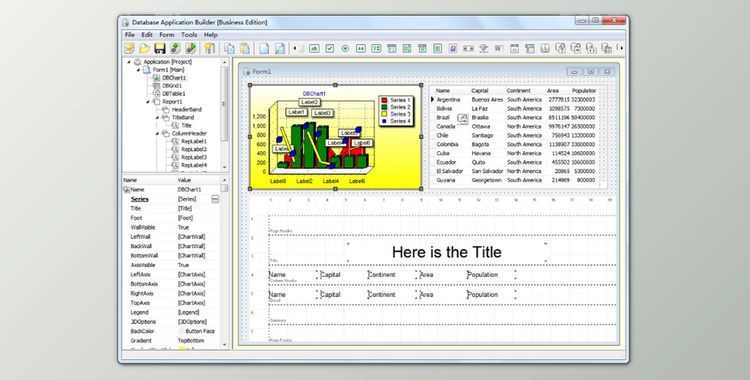Click the blank page new form icon
The width and height of the screenshot is (750, 380).
[265, 48]
